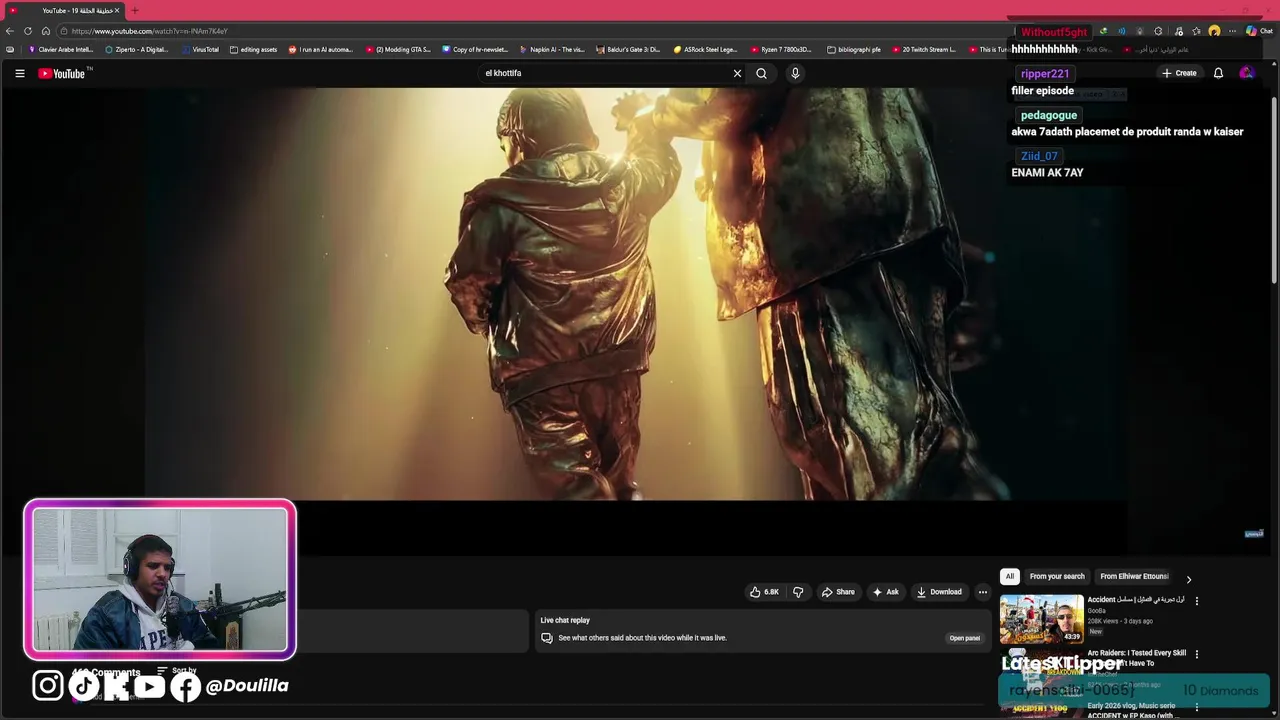Open the Ryzen 7 7800x3D bookmark
Screen dimensions: 1280x720
click(x=783, y=49)
